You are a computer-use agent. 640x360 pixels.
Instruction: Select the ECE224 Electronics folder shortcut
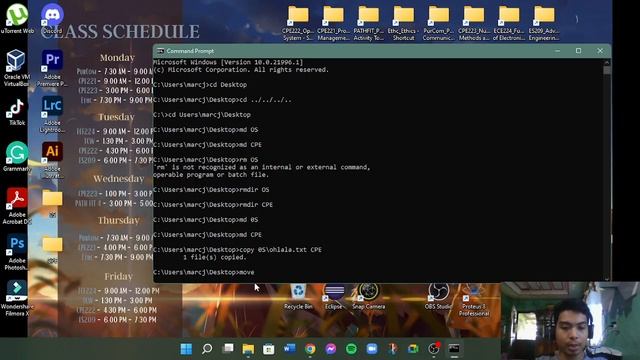(509, 23)
